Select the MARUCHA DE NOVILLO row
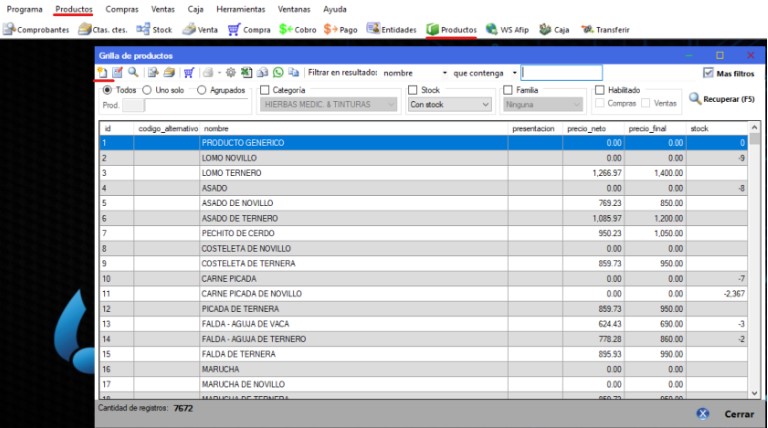This screenshot has height=428, width=768. (x=424, y=384)
